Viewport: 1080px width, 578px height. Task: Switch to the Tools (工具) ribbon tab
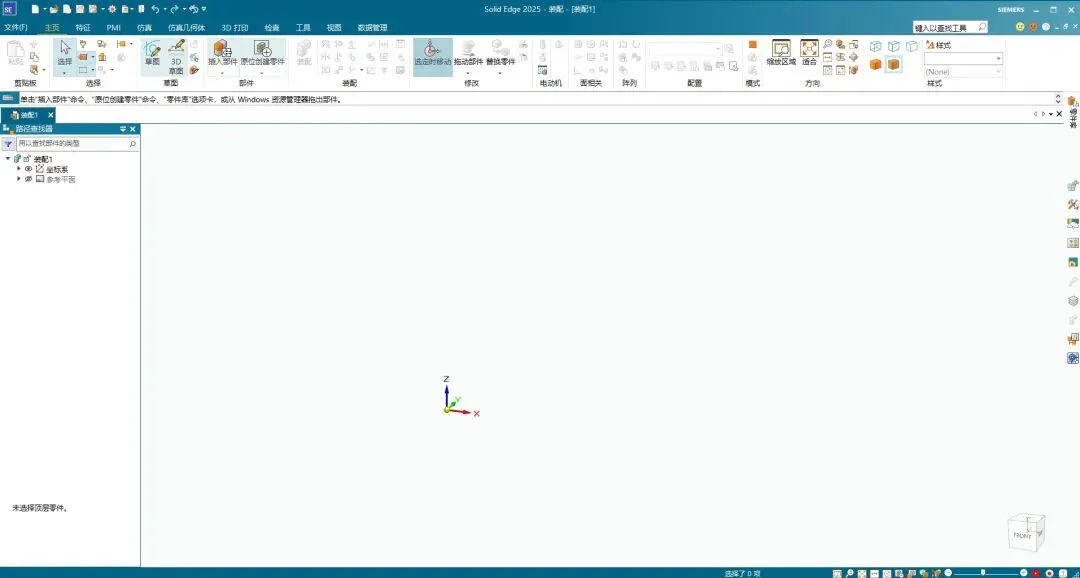(x=303, y=28)
